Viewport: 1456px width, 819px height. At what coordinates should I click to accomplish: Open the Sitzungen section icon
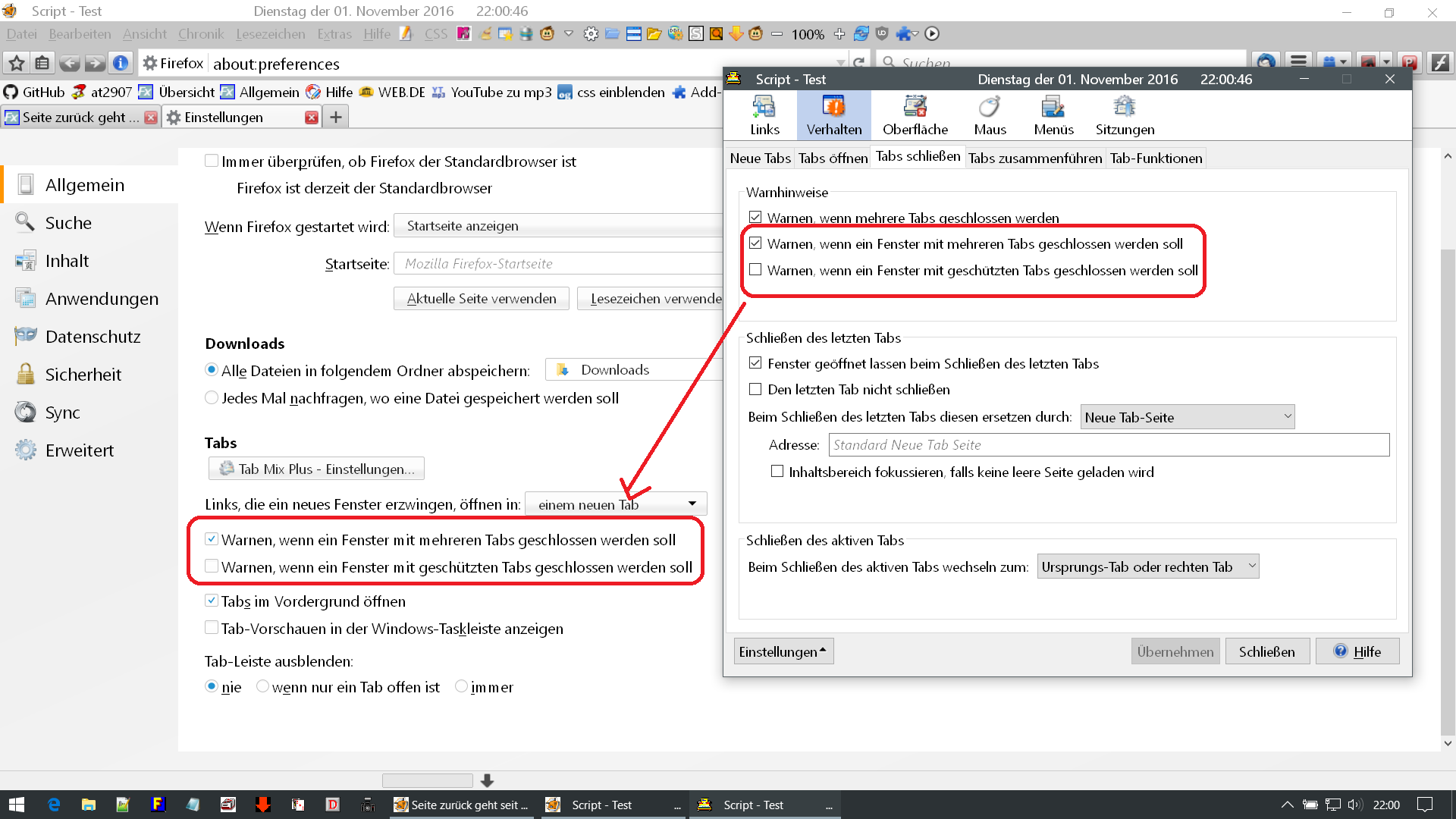point(1125,107)
